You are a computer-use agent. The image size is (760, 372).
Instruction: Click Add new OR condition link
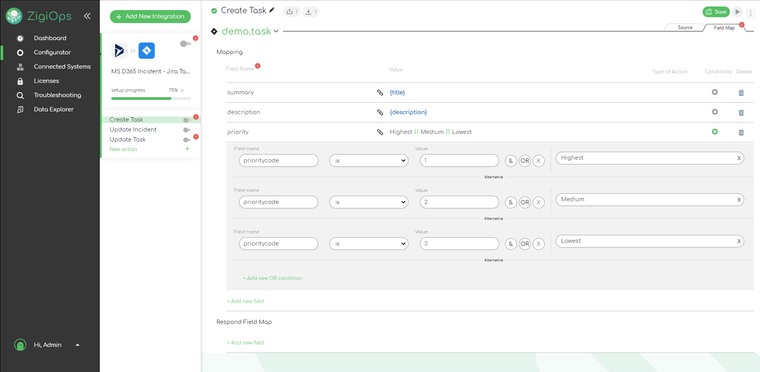(x=272, y=278)
